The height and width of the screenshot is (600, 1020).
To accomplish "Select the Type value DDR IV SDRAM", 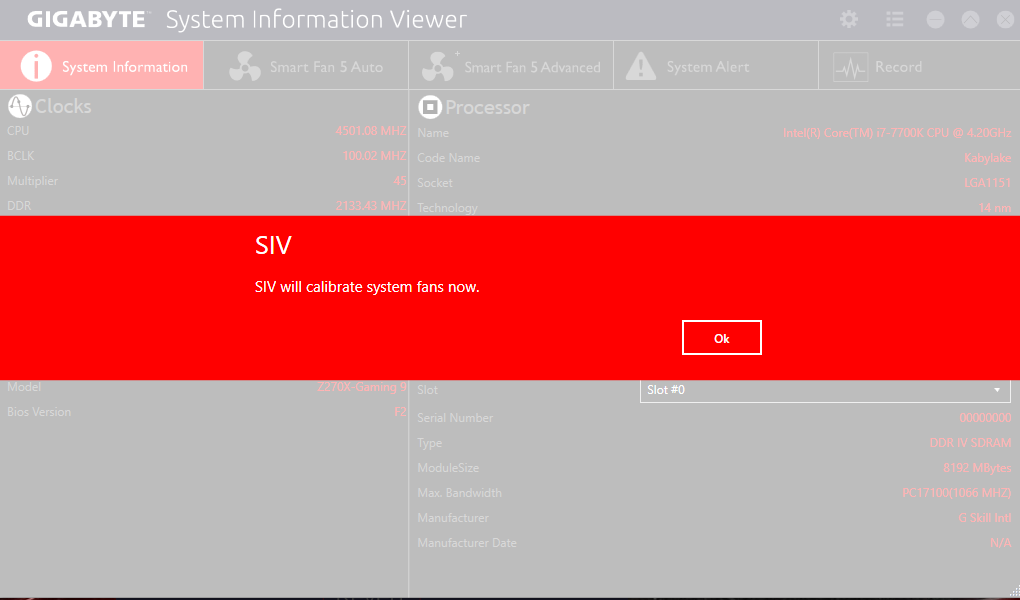I will point(971,443).
